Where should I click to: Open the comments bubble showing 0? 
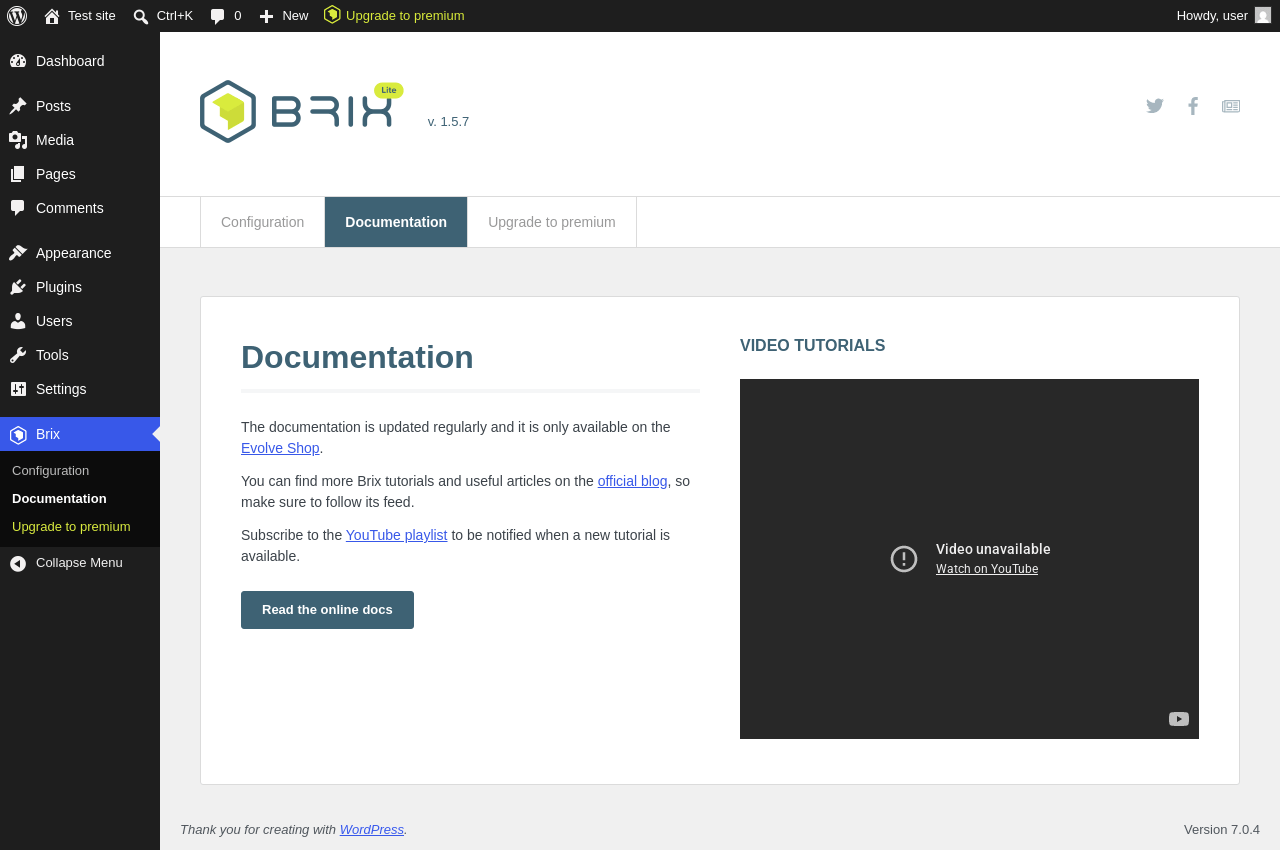pos(226,16)
